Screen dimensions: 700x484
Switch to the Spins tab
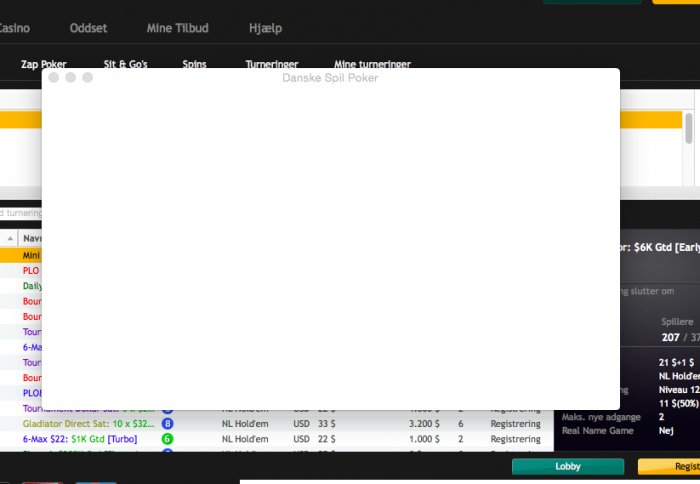coord(194,64)
